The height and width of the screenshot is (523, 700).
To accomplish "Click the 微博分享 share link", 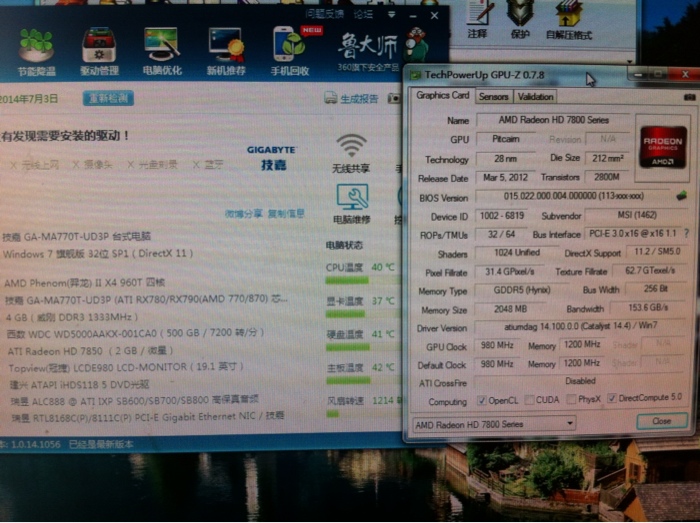I will coord(243,214).
